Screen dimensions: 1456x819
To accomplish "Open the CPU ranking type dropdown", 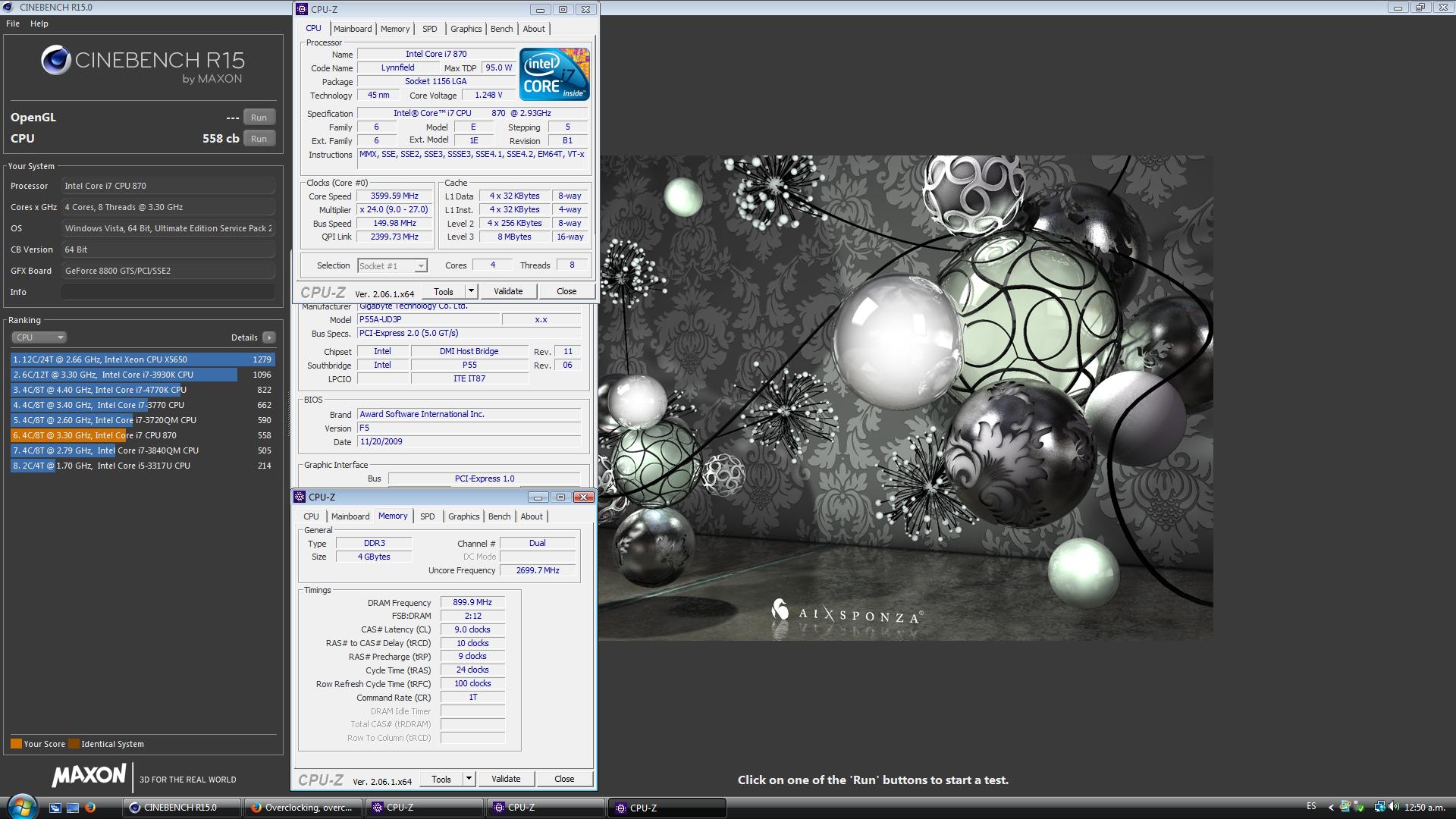I will tap(39, 337).
